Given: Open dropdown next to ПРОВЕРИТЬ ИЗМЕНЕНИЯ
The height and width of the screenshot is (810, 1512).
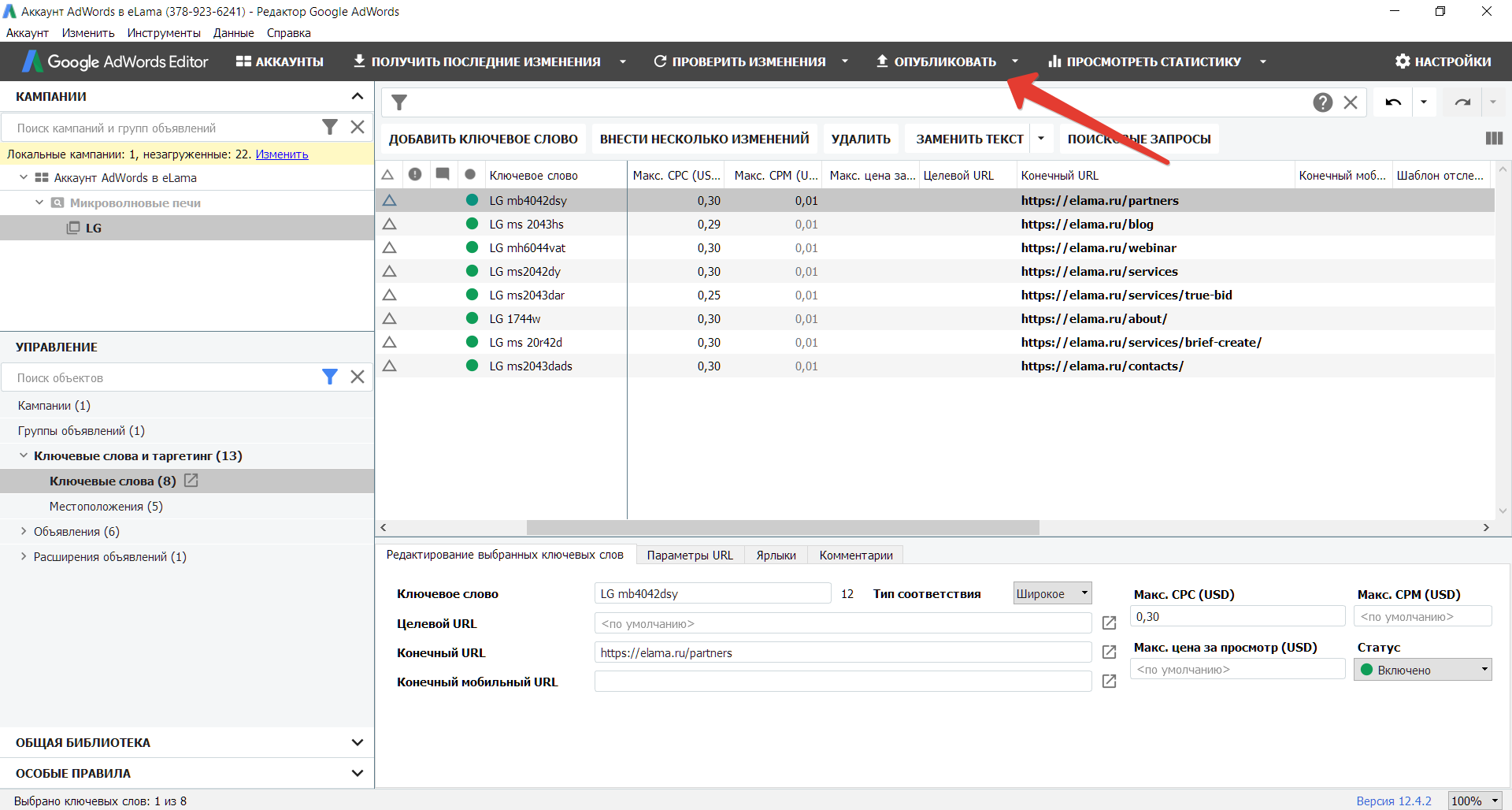Looking at the screenshot, I should click(x=845, y=61).
